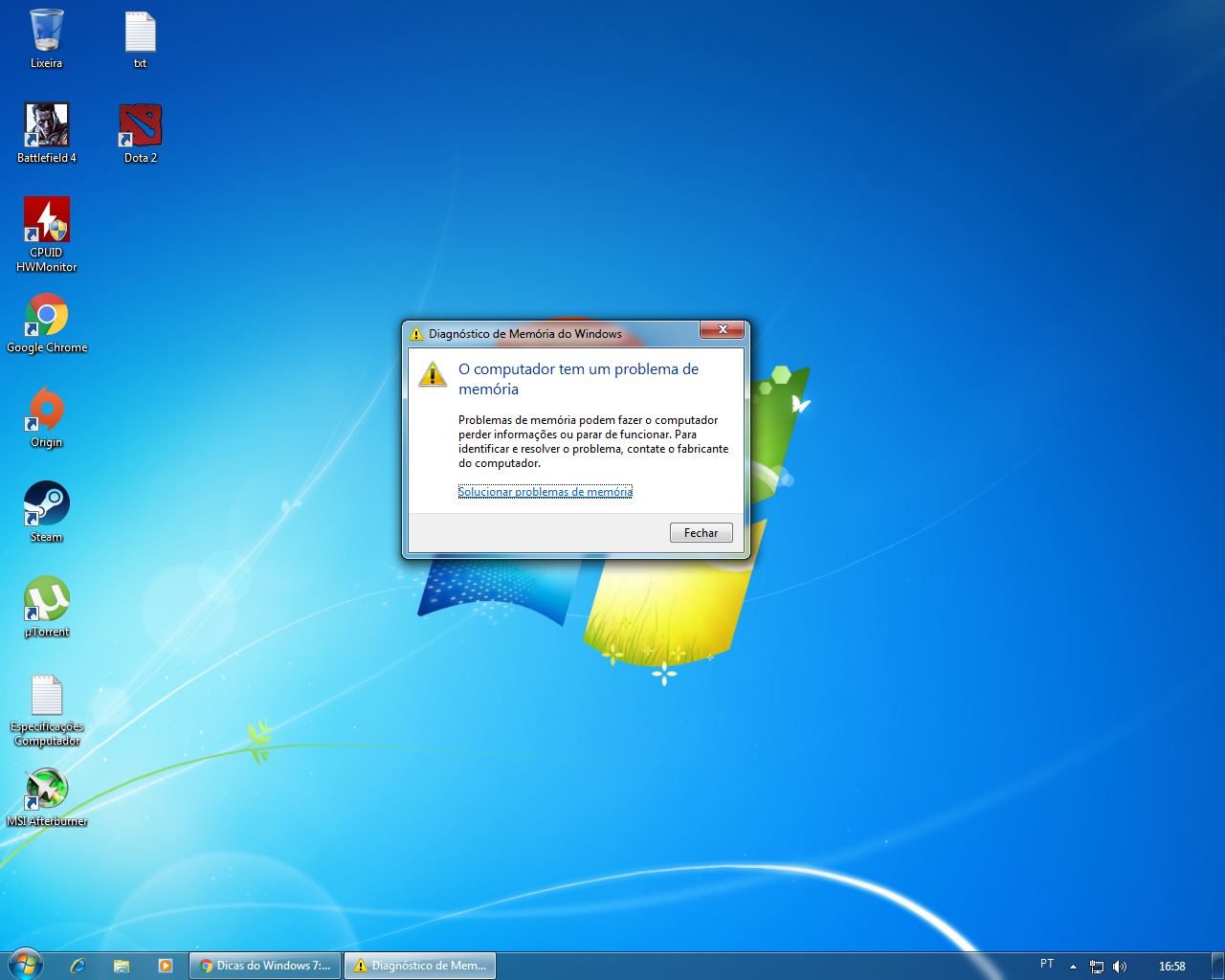1225x980 pixels.
Task: Click the 16:58 system clock
Action: 1172,967
